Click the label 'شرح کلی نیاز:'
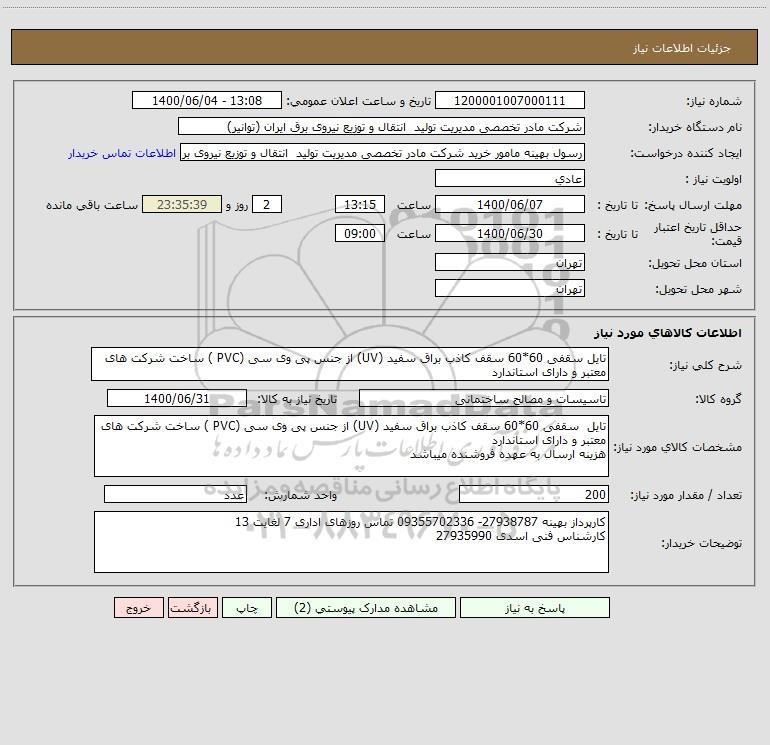The width and height of the screenshot is (770, 745). point(706,365)
